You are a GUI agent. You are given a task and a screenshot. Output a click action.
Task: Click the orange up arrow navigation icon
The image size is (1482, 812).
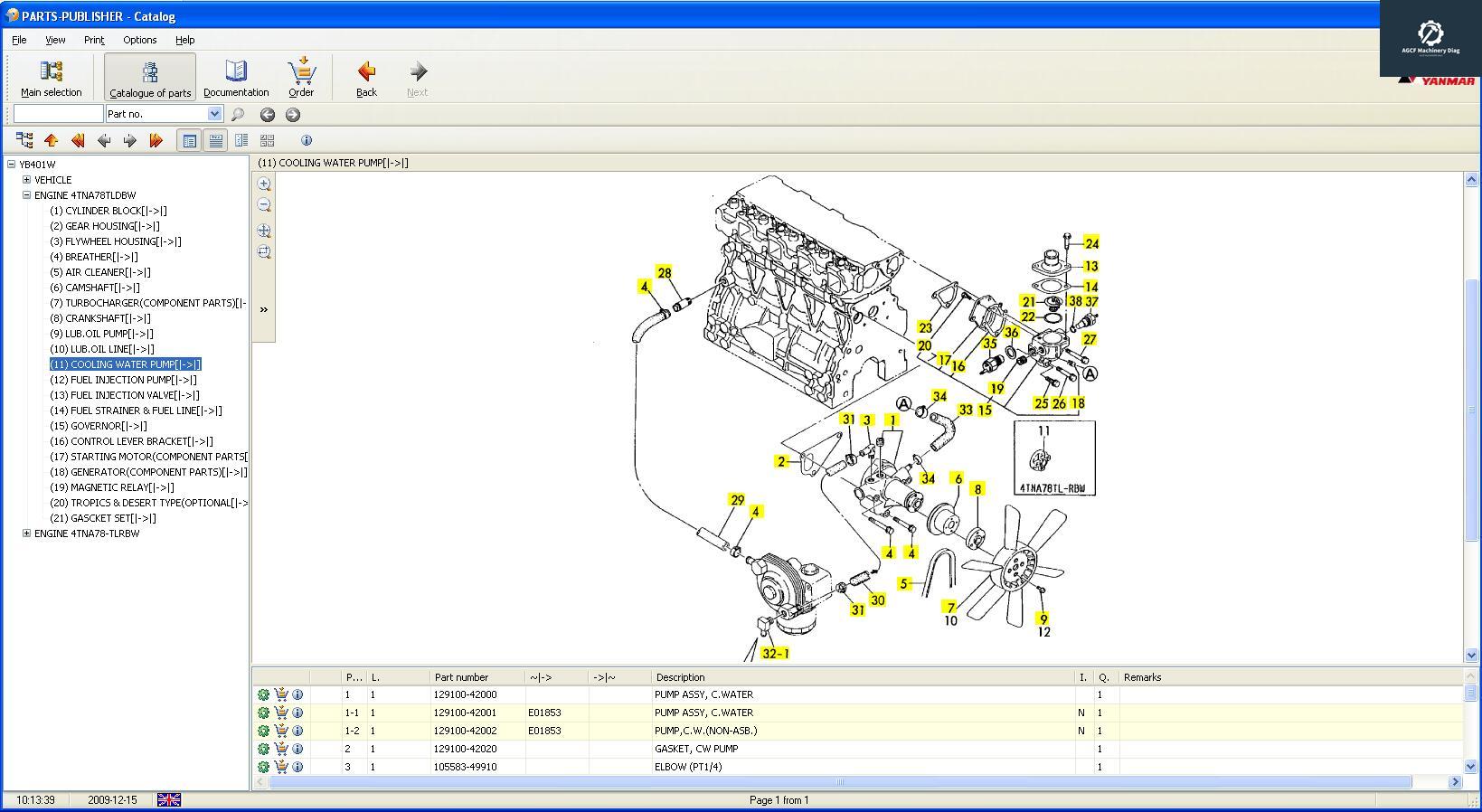(x=52, y=140)
